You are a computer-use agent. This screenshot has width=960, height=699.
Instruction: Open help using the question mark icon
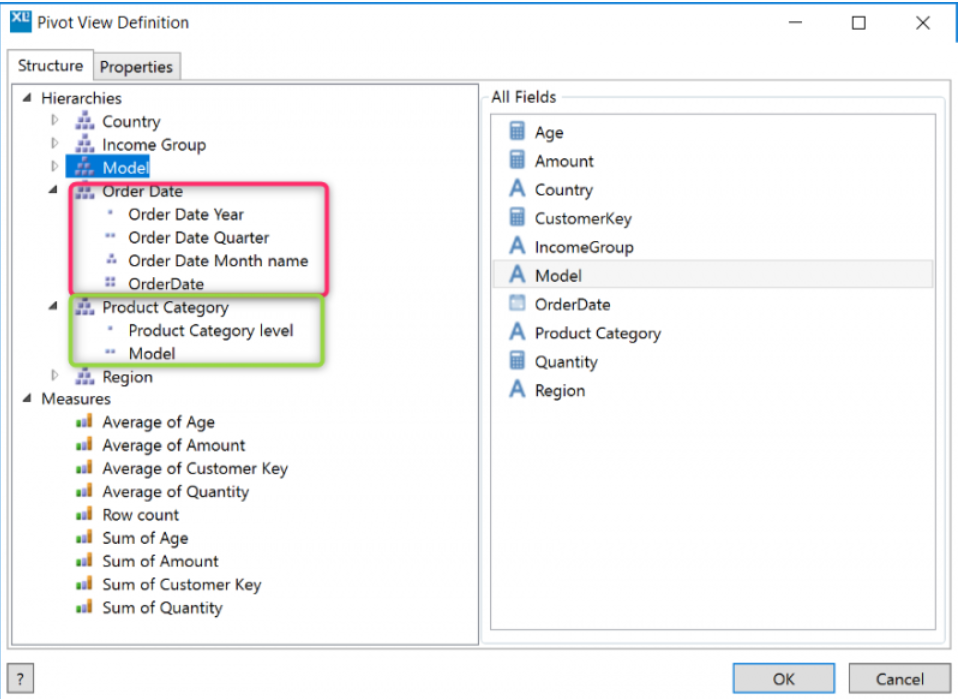click(x=20, y=678)
